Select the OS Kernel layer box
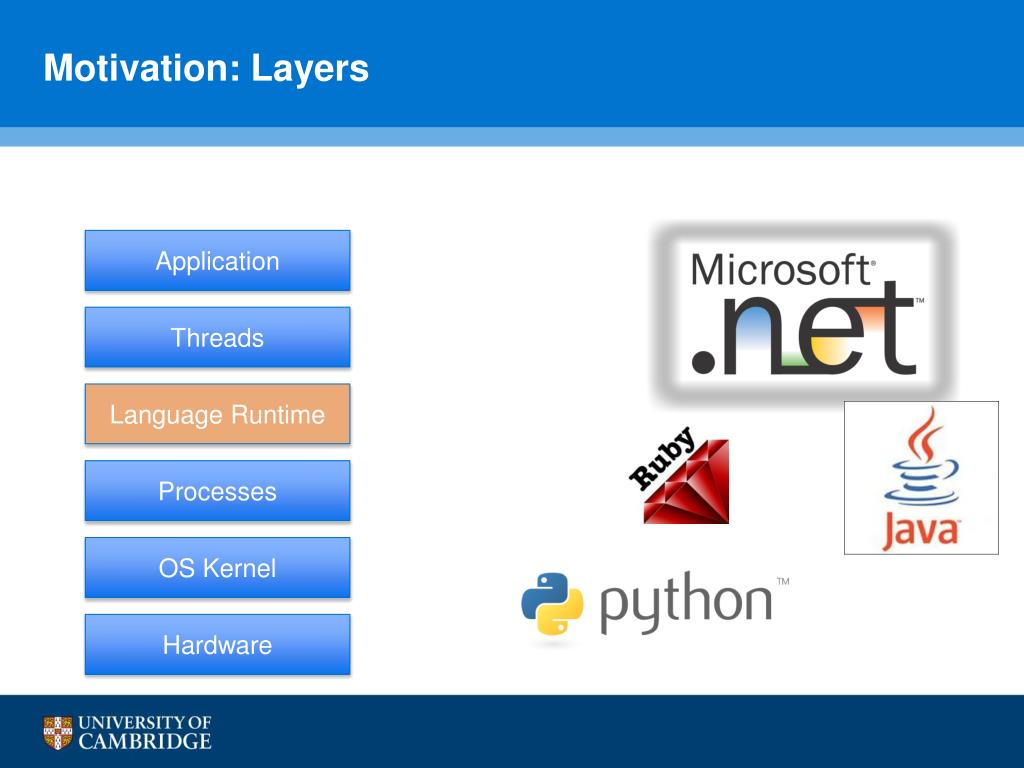The width and height of the screenshot is (1024, 768). click(217, 568)
